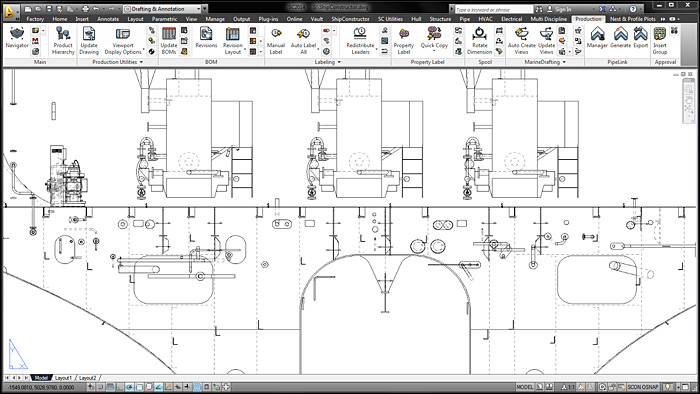Switch to the Structure tab
700x394 pixels.
click(x=440, y=19)
